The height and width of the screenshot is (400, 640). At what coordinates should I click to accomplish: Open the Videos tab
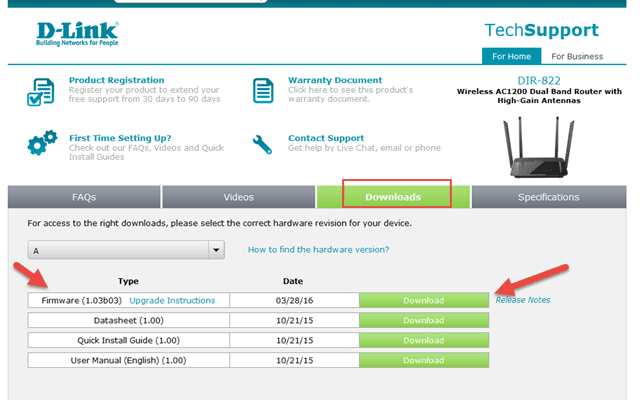tap(238, 197)
